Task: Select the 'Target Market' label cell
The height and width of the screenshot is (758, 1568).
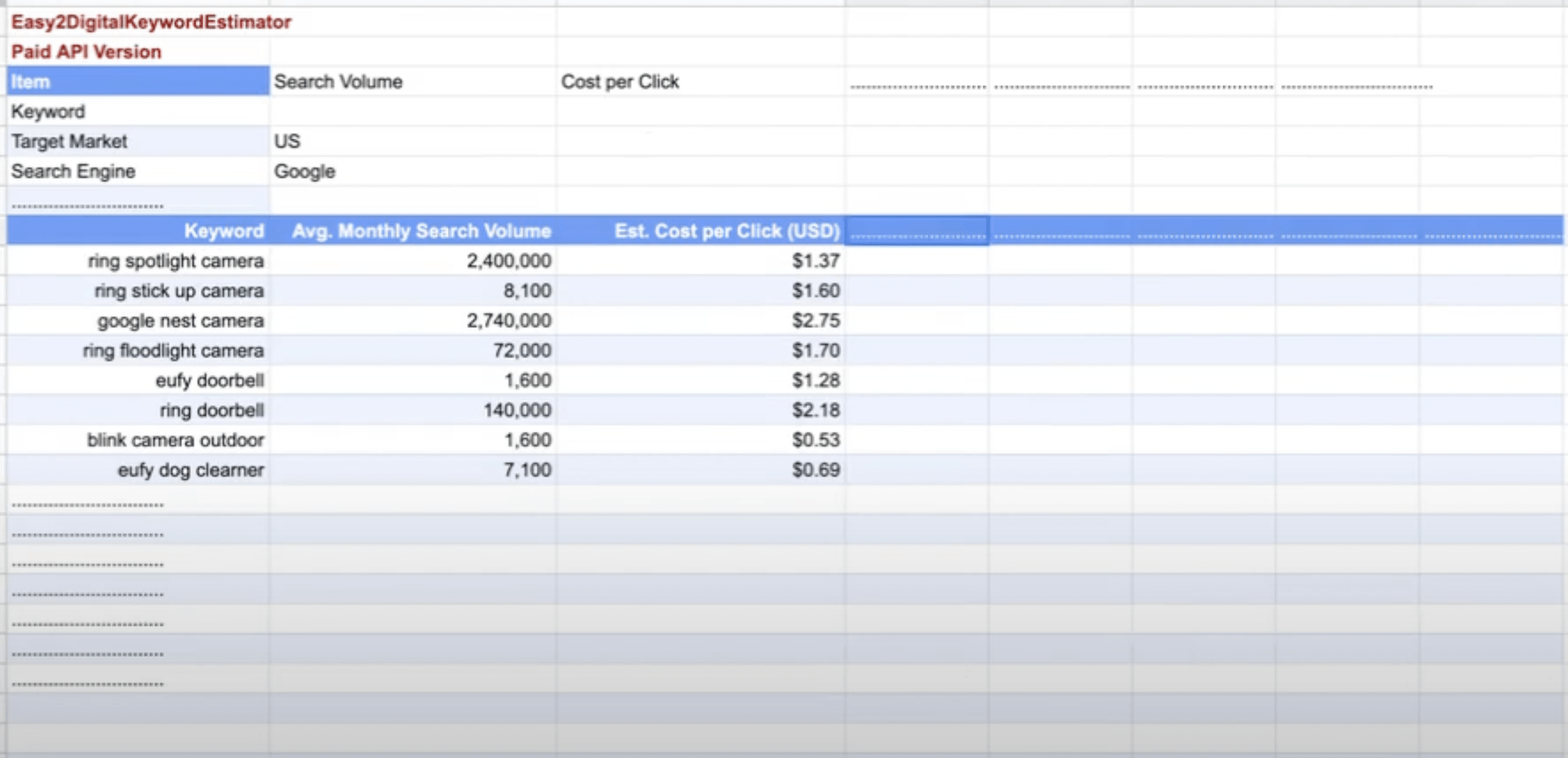Action: click(139, 142)
